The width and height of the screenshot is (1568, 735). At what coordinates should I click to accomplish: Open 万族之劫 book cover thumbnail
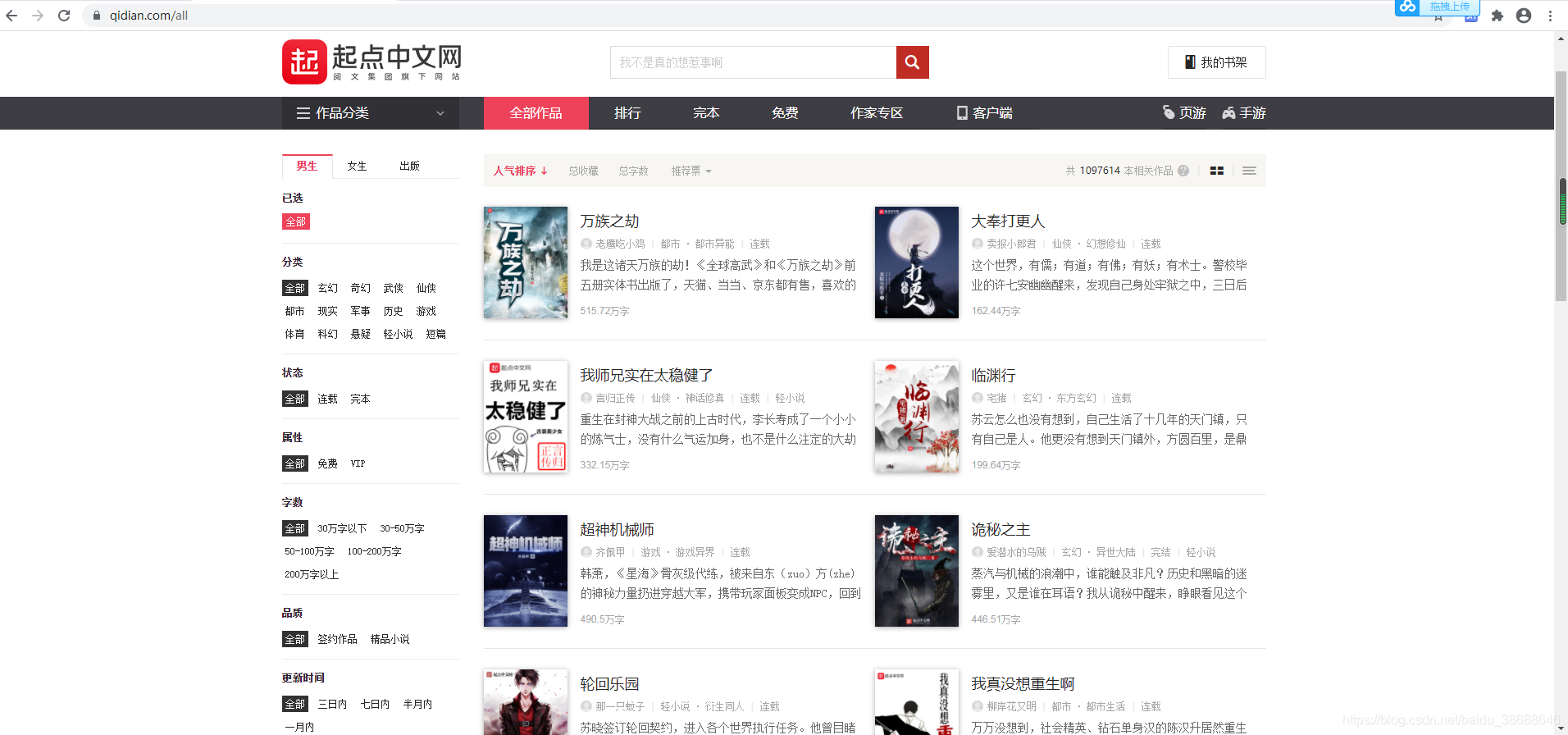tap(526, 262)
